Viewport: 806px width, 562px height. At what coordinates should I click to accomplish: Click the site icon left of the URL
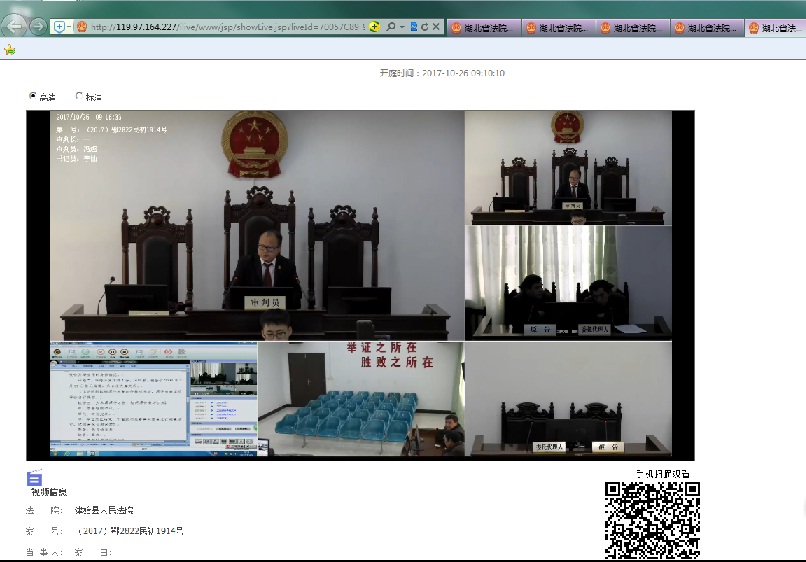(82, 27)
